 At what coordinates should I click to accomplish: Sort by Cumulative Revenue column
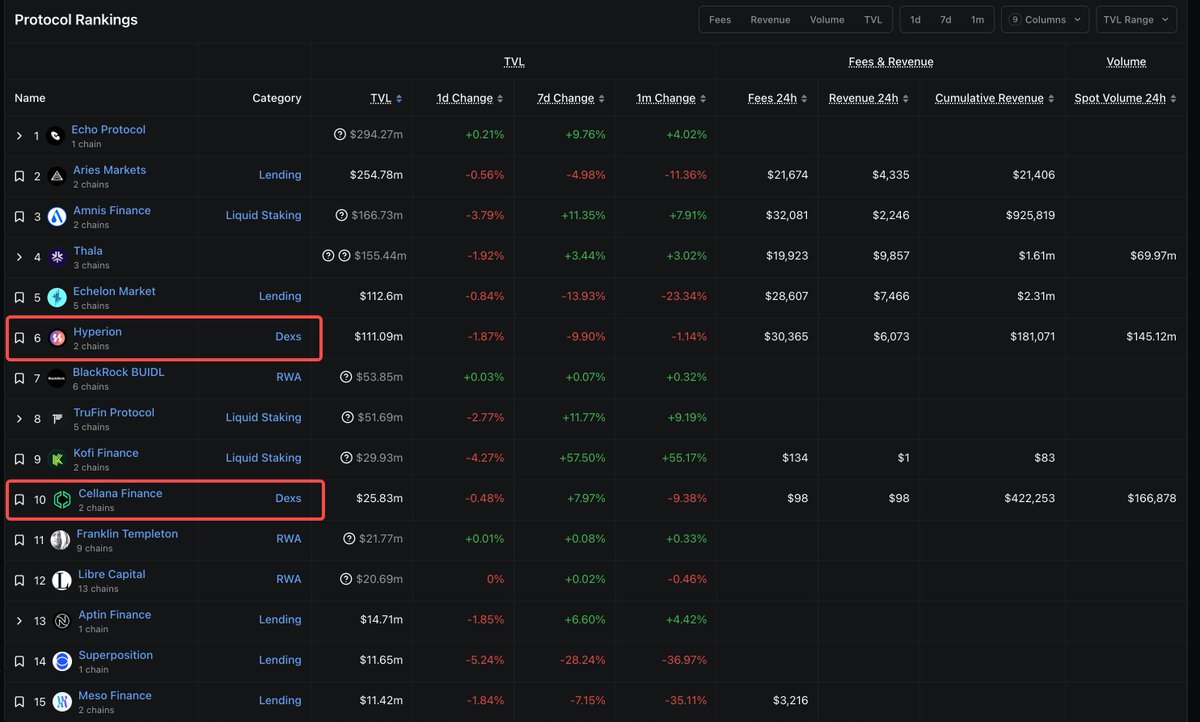[x=995, y=98]
